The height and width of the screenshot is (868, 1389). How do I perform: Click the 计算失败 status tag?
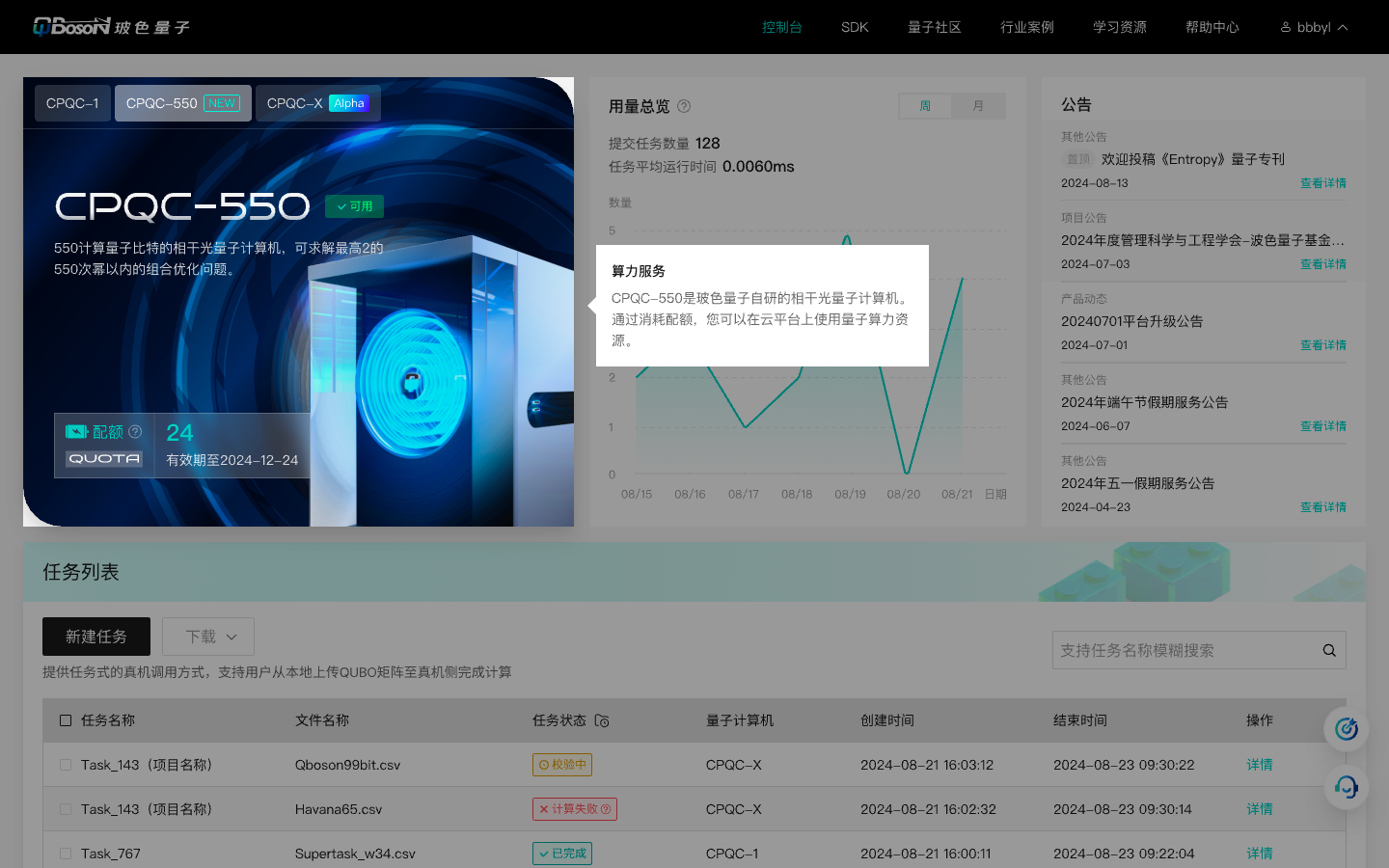tap(575, 809)
